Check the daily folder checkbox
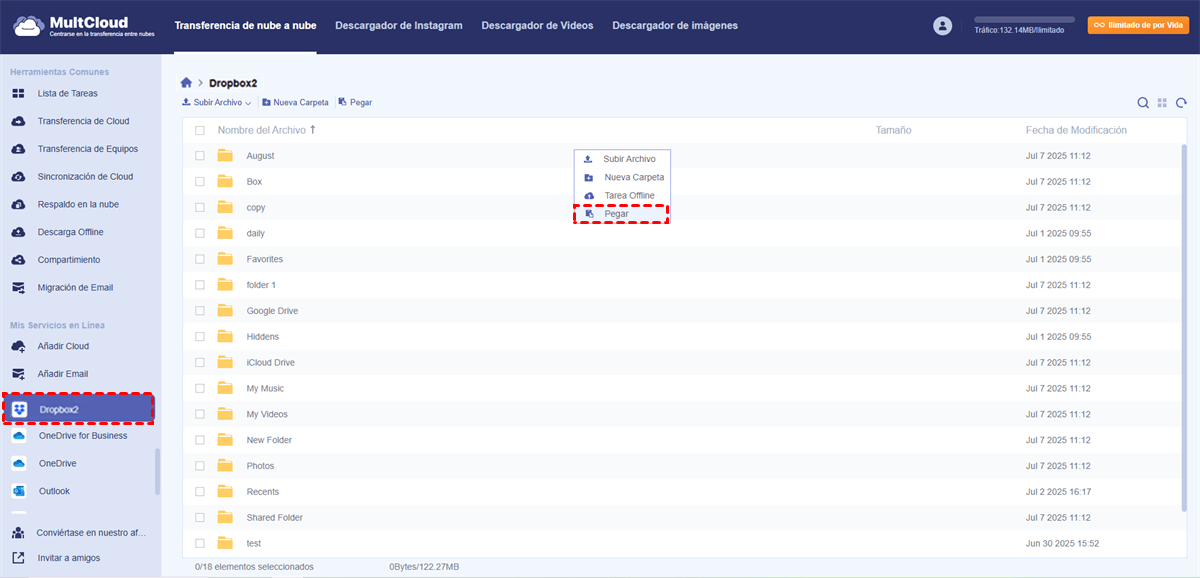Viewport: 1200px width, 578px height. point(200,234)
